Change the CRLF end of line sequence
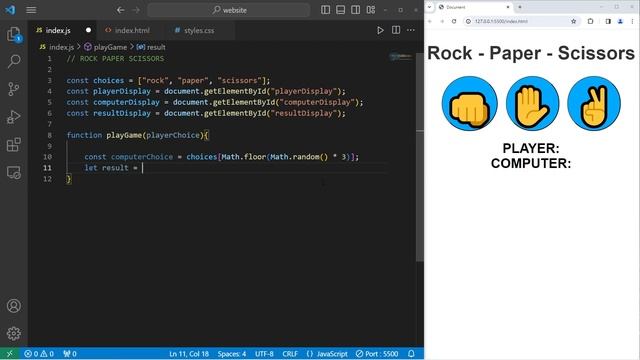This screenshot has height=360, width=640. [x=290, y=353]
